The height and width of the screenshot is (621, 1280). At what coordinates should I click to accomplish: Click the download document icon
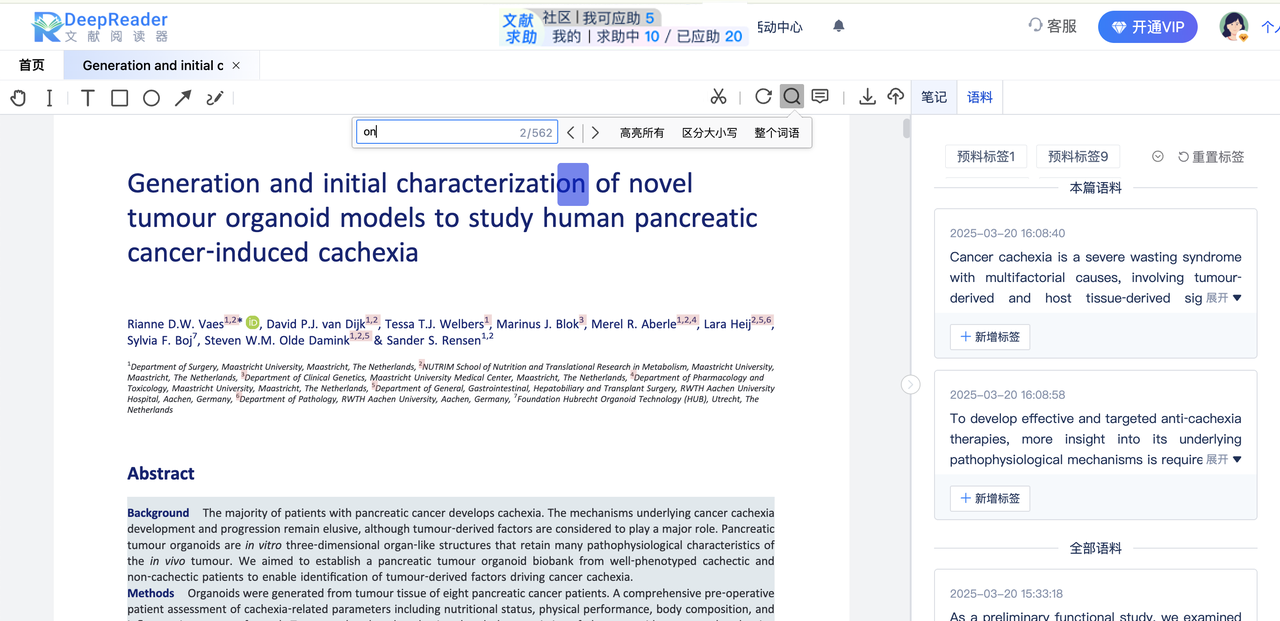[x=867, y=96]
